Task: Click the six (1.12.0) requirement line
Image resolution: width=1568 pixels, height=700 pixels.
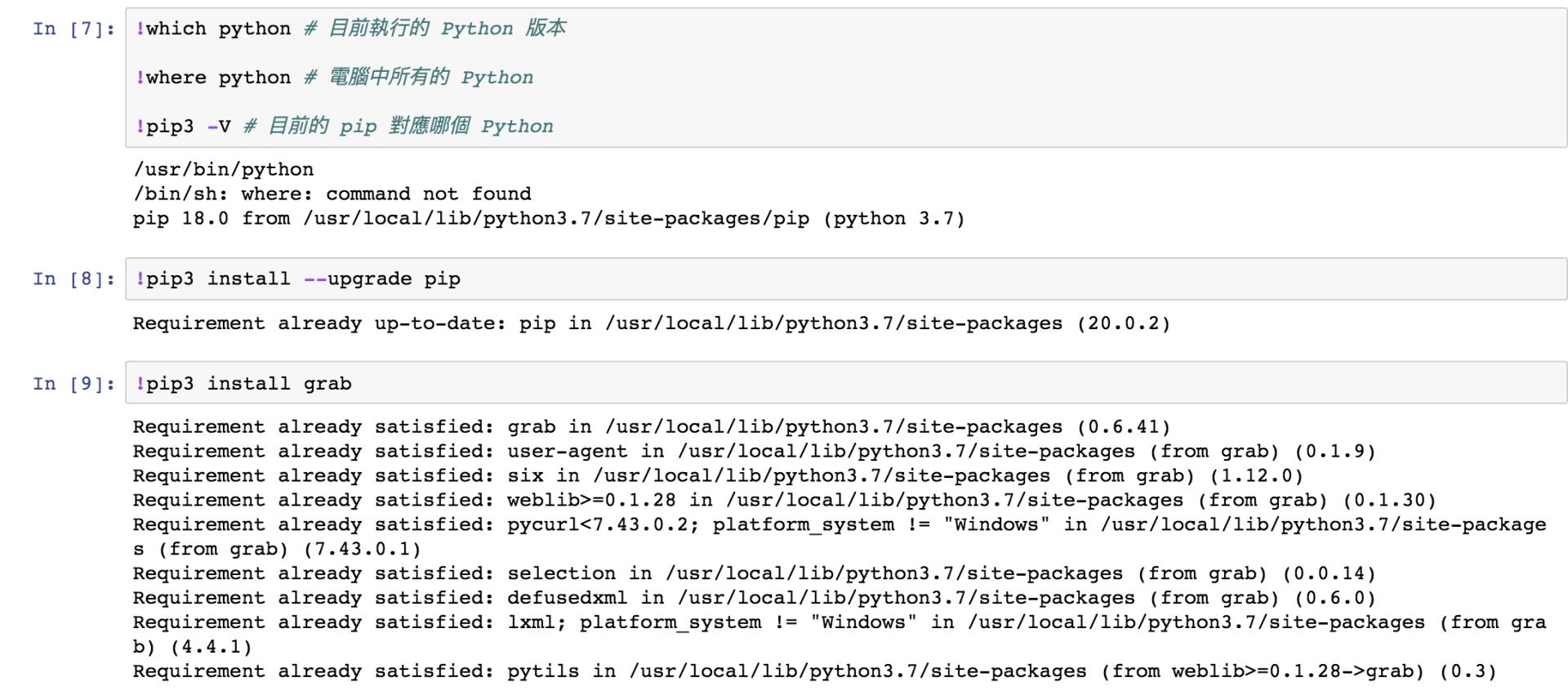Action: click(717, 476)
